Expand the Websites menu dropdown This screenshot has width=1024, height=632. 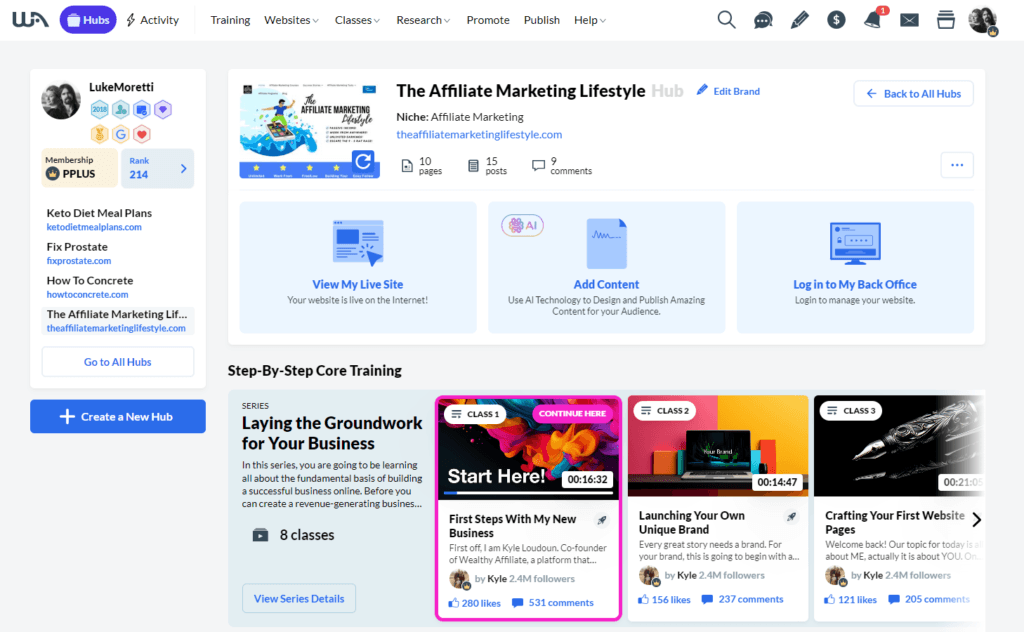[x=291, y=20]
